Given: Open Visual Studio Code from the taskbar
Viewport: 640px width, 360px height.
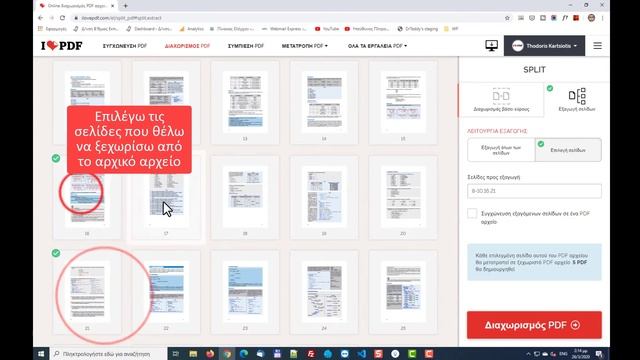Looking at the screenshot, I should (x=362, y=354).
